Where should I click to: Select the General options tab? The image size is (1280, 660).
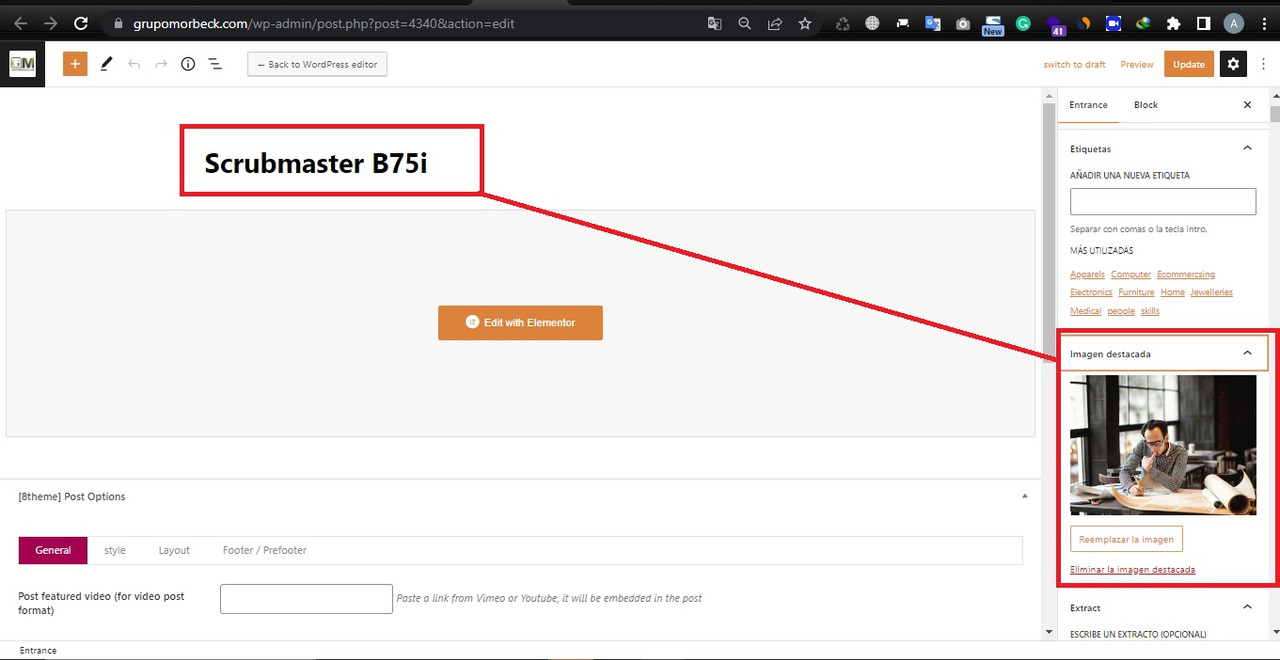53,550
